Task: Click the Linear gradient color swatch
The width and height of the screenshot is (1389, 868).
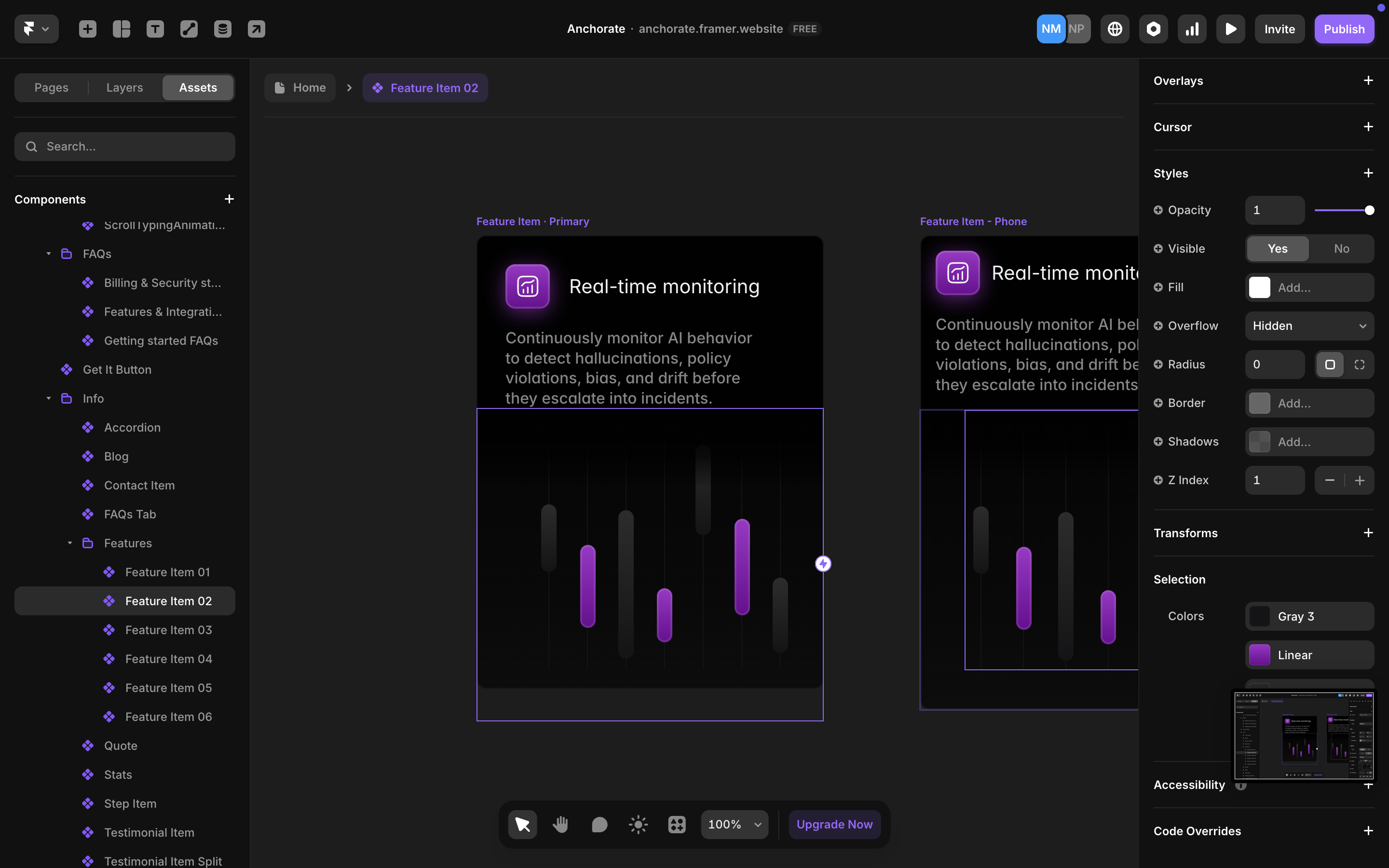Action: (1259, 655)
